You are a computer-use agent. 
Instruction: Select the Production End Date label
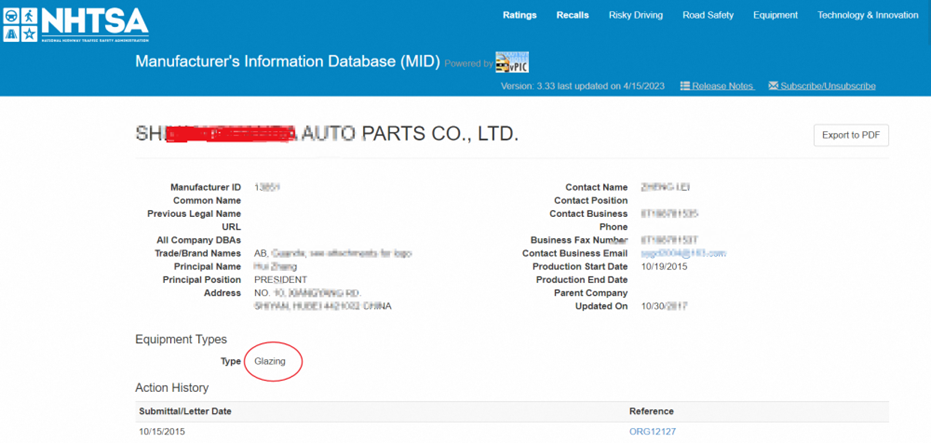(582, 280)
